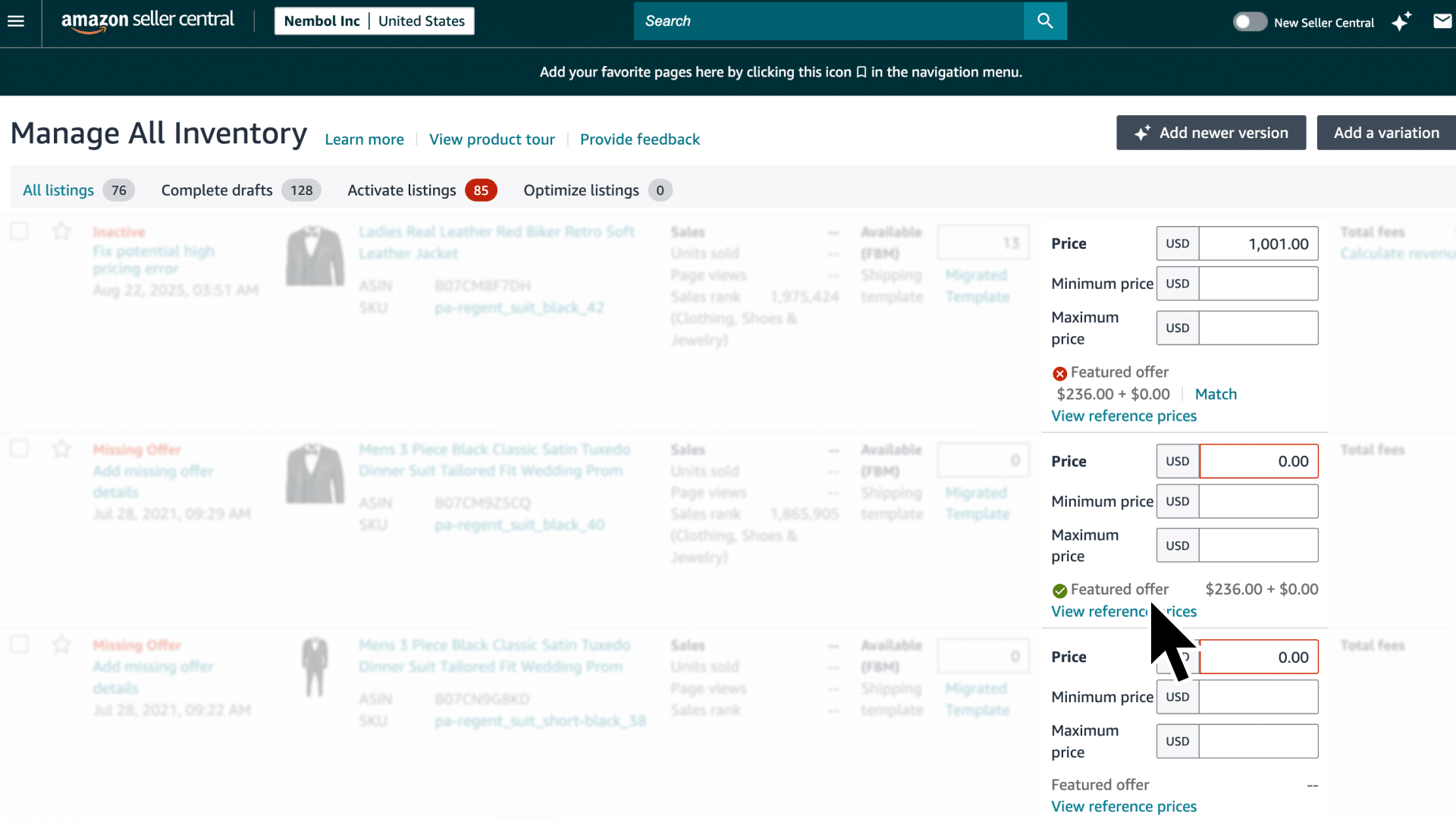The image size is (1456, 819).
Task: Click Minimum price field for pa-regent_suit_black_40
Action: point(1259,501)
